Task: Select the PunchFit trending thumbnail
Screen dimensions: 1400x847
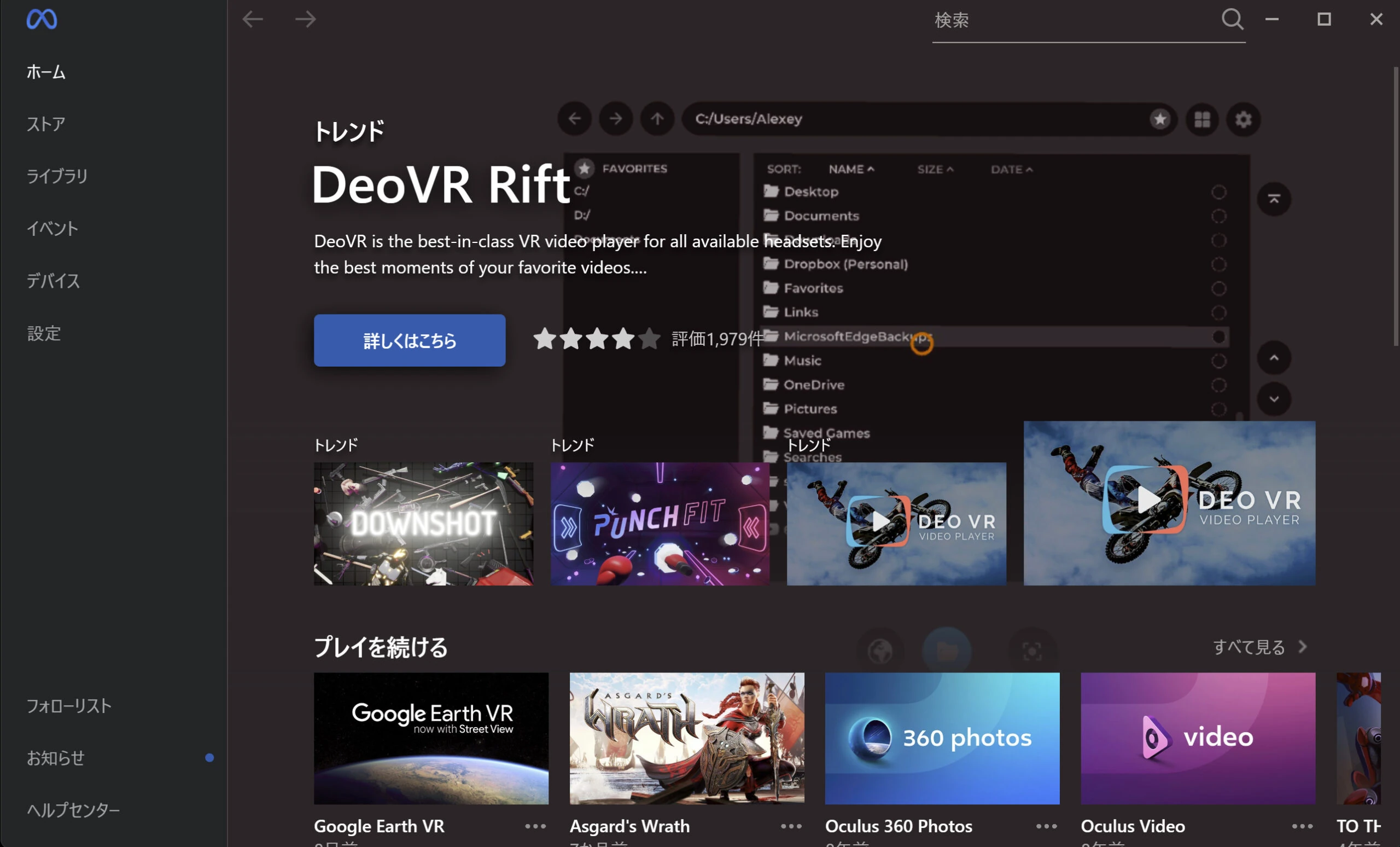Action: click(660, 524)
